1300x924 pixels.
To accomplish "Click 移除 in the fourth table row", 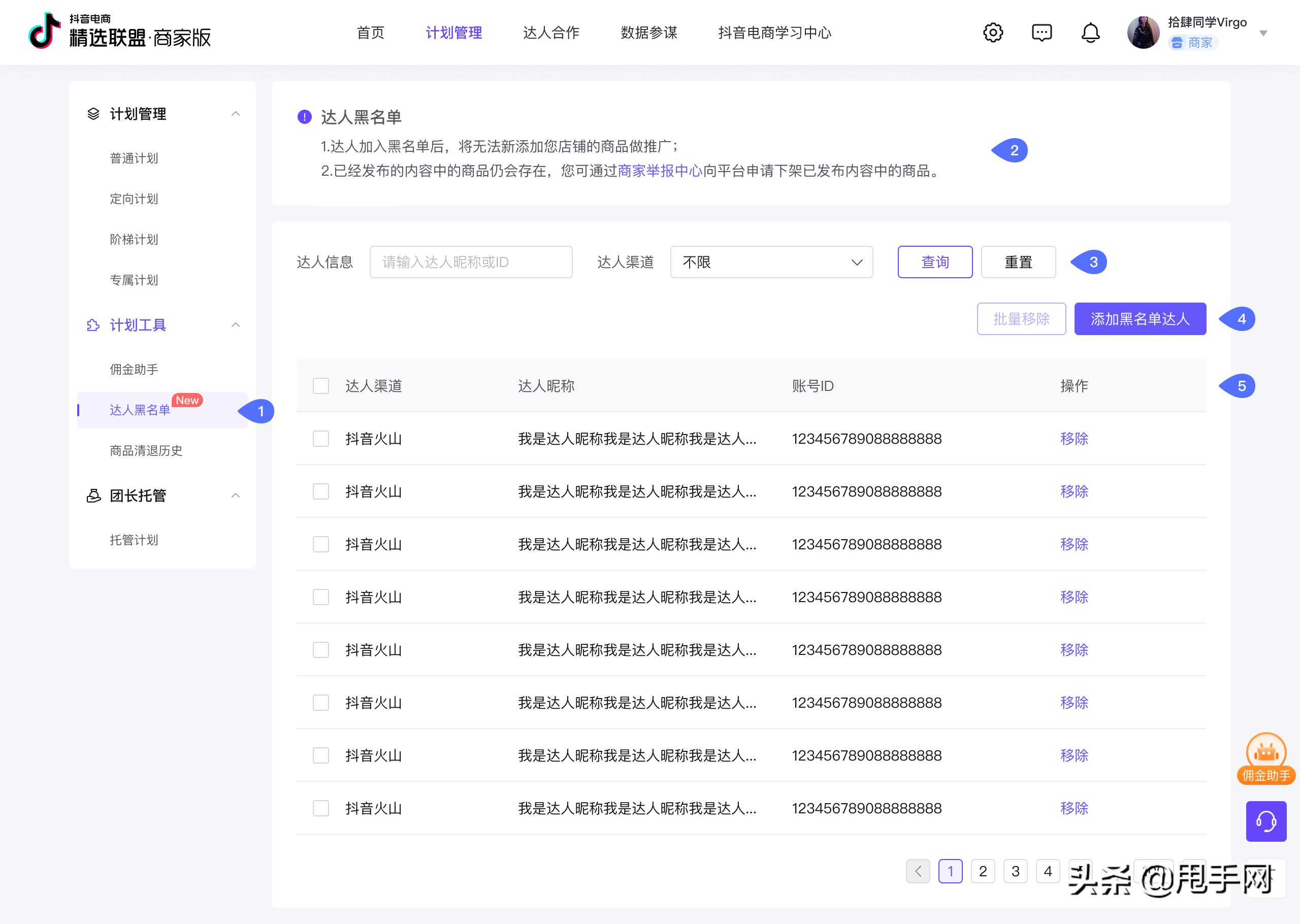I will 1074,597.
